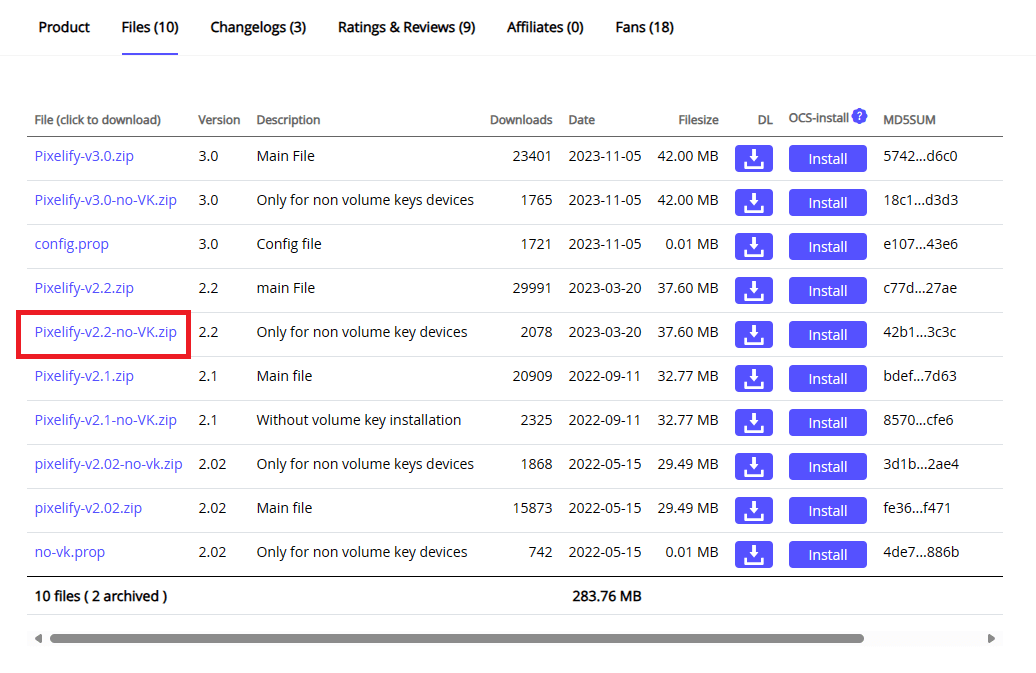The image size is (1036, 673).
Task: Click Install in the no-vk.prop row
Action: (x=827, y=555)
